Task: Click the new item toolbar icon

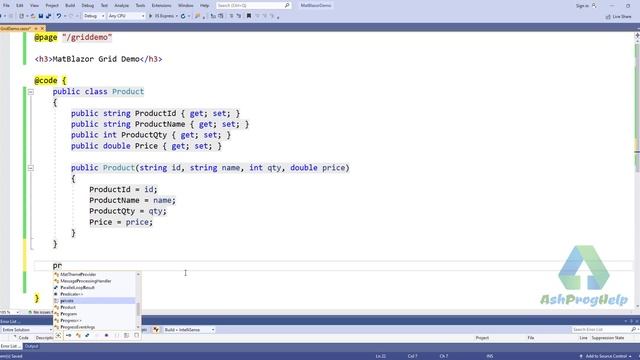Action: [x=22, y=16]
